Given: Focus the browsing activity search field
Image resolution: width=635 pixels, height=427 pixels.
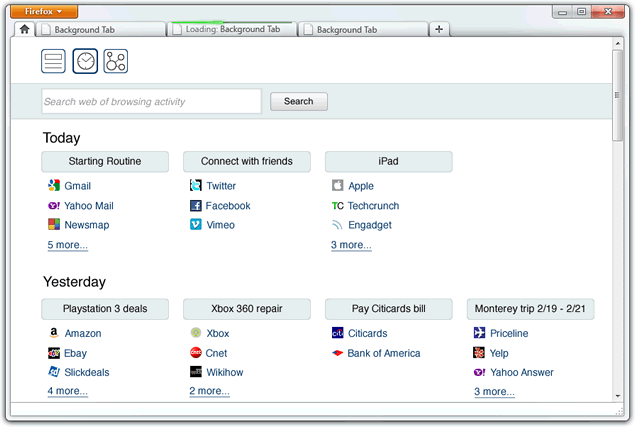Looking at the screenshot, I should tap(151, 101).
